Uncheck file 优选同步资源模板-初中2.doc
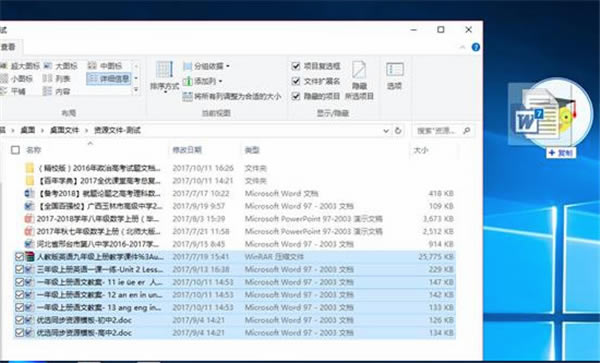 19,320
